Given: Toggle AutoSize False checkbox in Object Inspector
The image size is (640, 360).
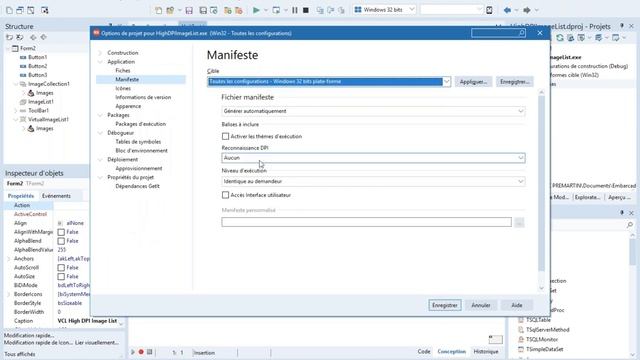Looking at the screenshot, I should (x=61, y=276).
